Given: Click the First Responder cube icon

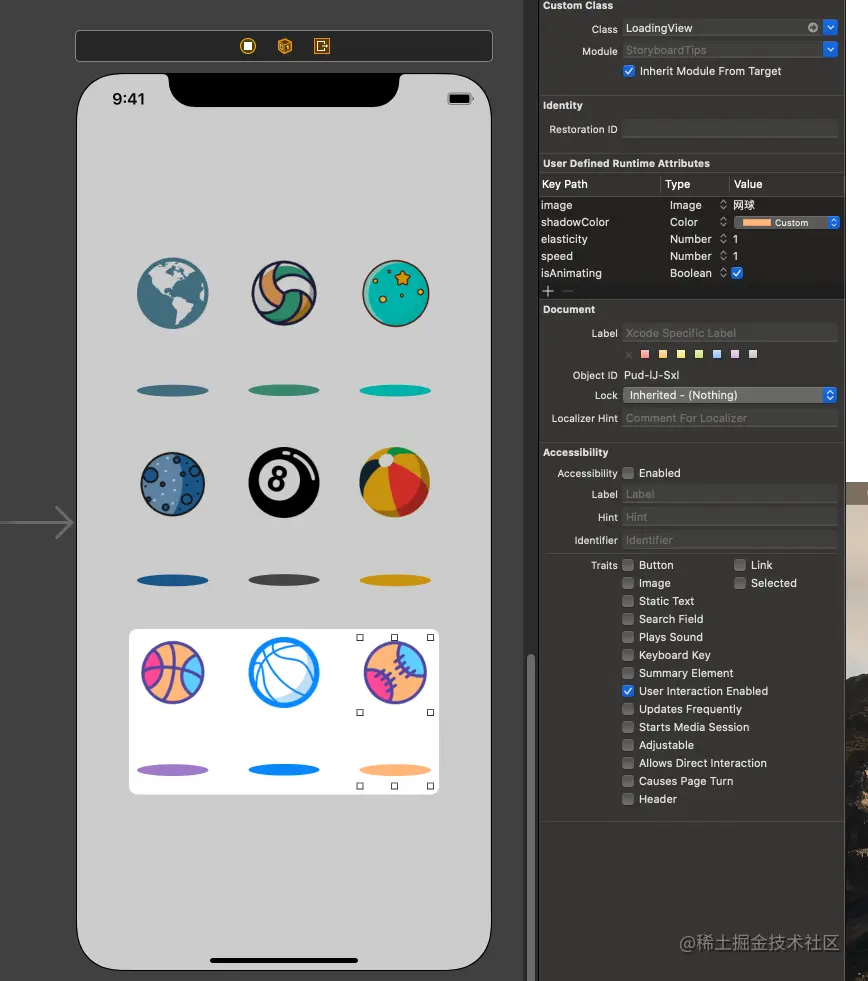Looking at the screenshot, I should [x=285, y=46].
